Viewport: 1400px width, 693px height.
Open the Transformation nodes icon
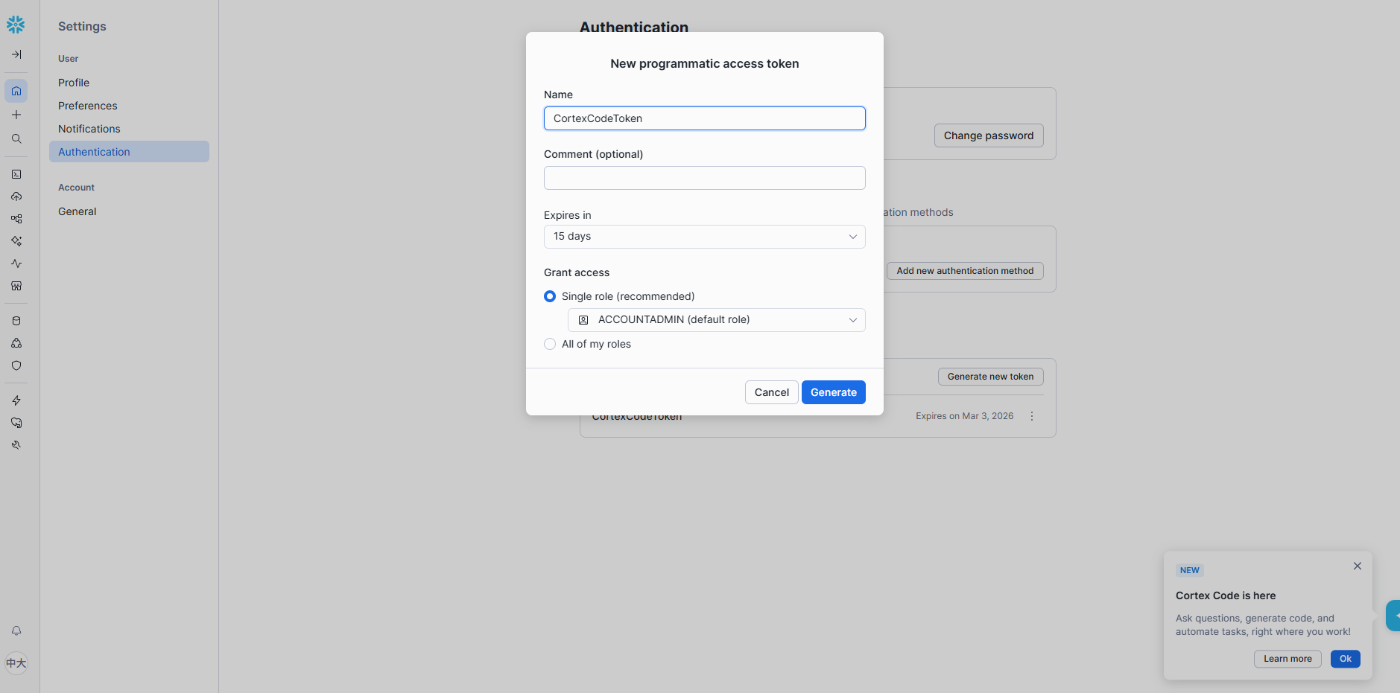[x=16, y=218]
